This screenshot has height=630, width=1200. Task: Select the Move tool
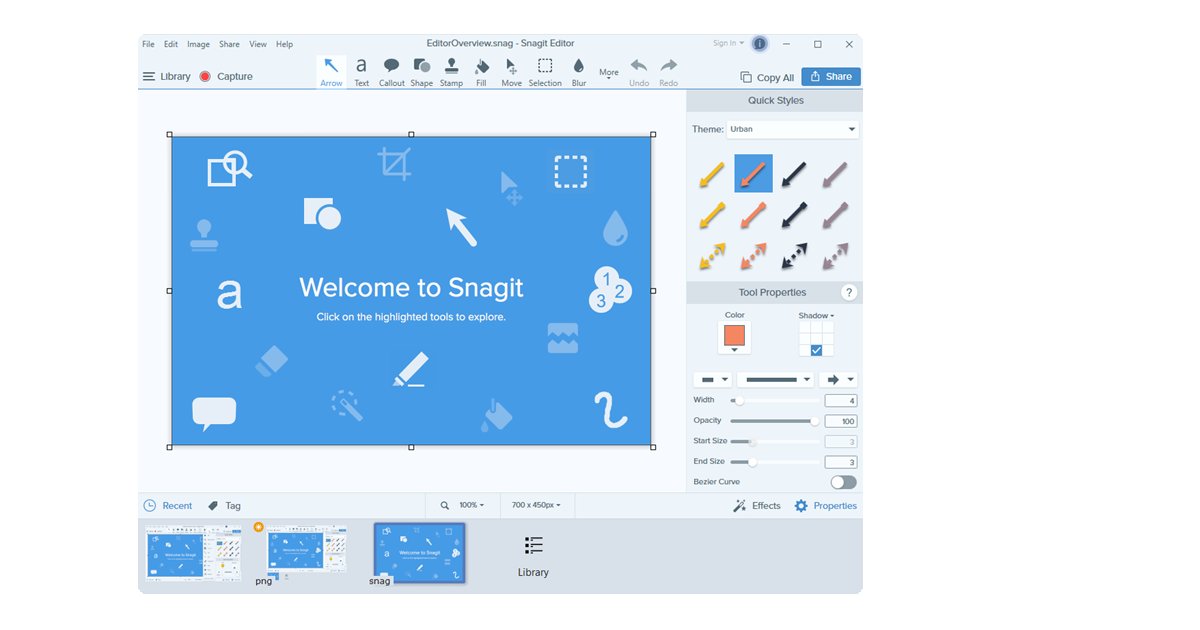(x=511, y=72)
